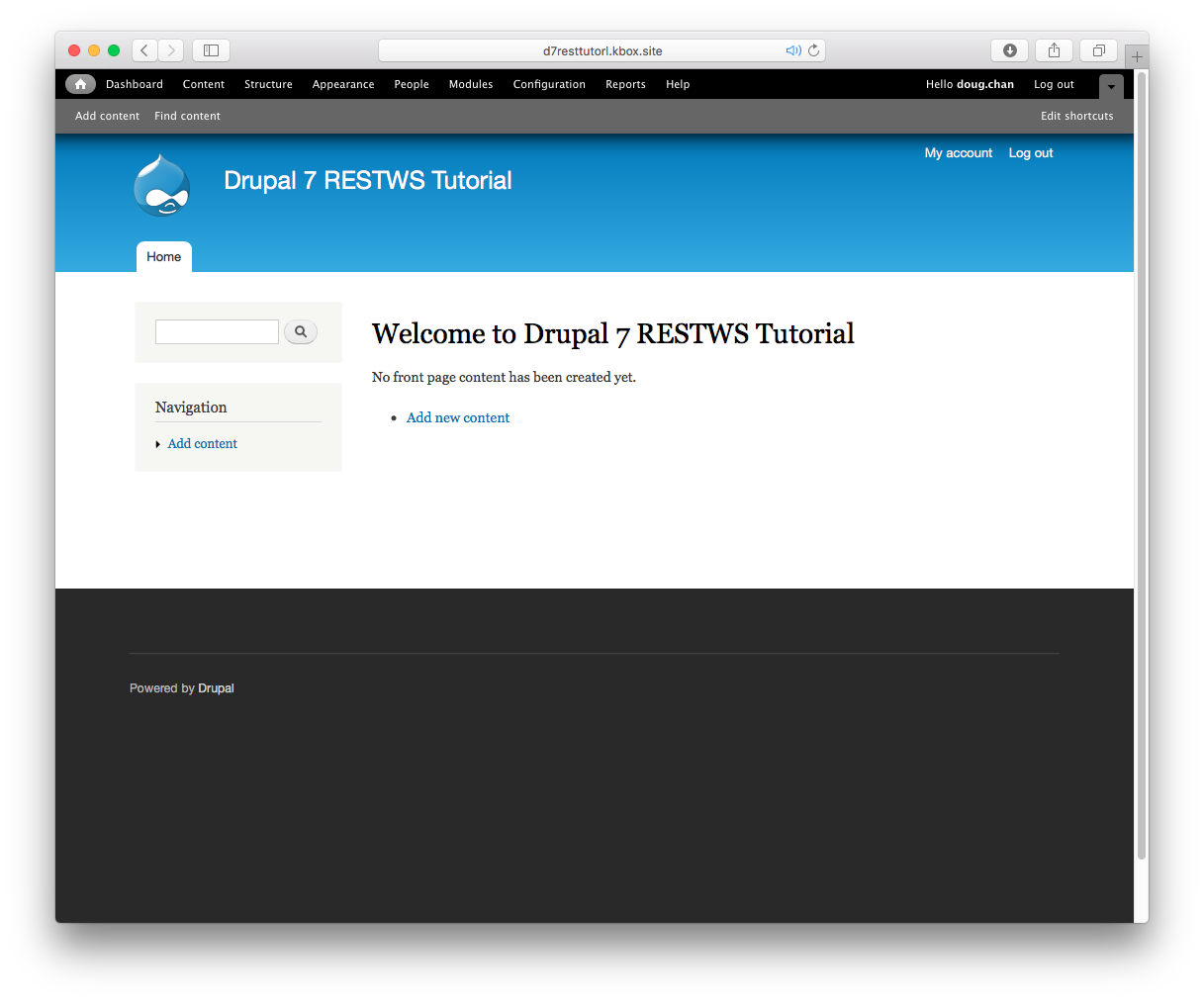
Task: Click the Drupal admin home icon
Action: pos(80,84)
